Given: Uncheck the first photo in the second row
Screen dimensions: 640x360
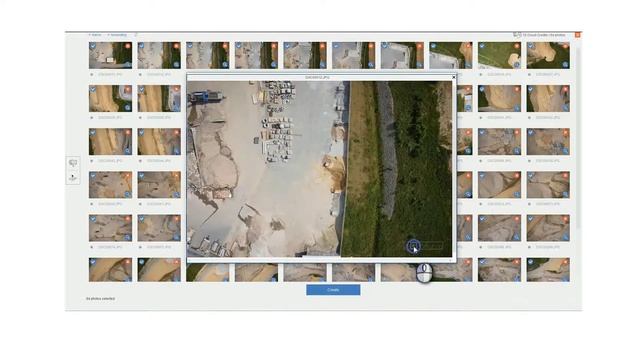Looking at the screenshot, I should (93, 89).
